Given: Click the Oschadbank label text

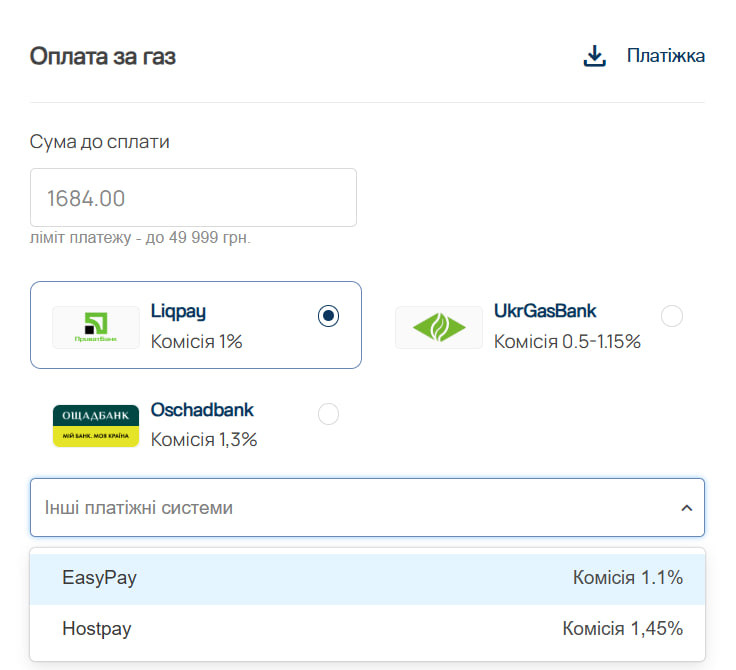Looking at the screenshot, I should (x=202, y=409).
